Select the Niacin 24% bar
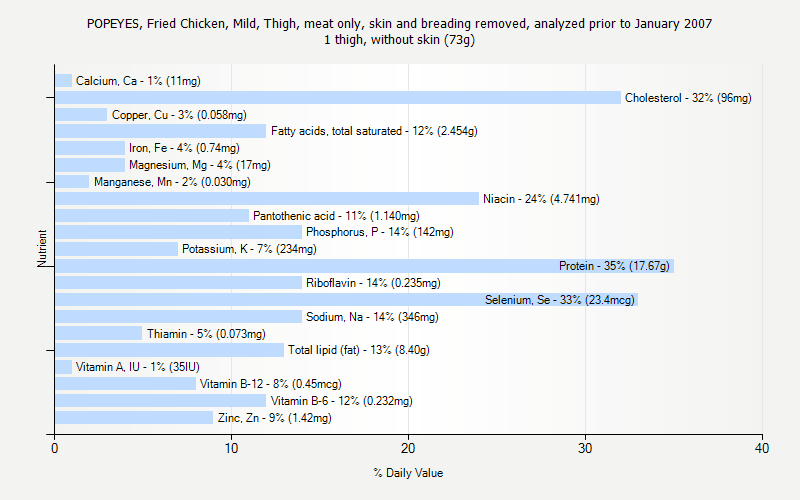 [266, 199]
